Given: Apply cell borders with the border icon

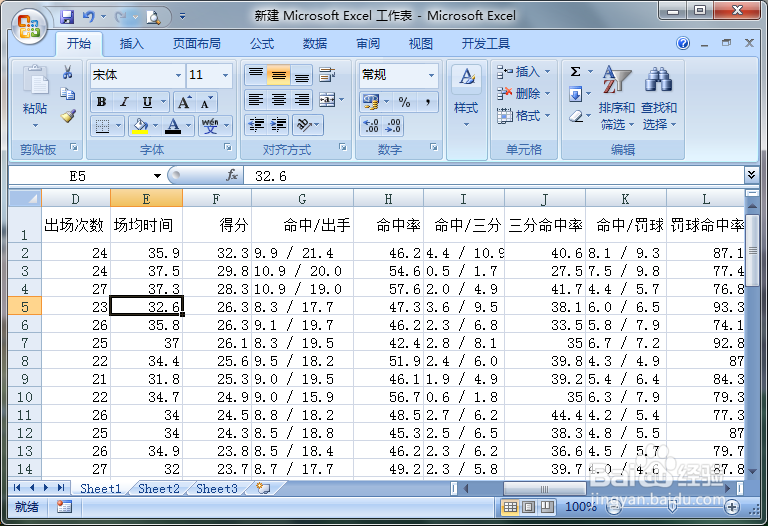Looking at the screenshot, I should click(102, 126).
